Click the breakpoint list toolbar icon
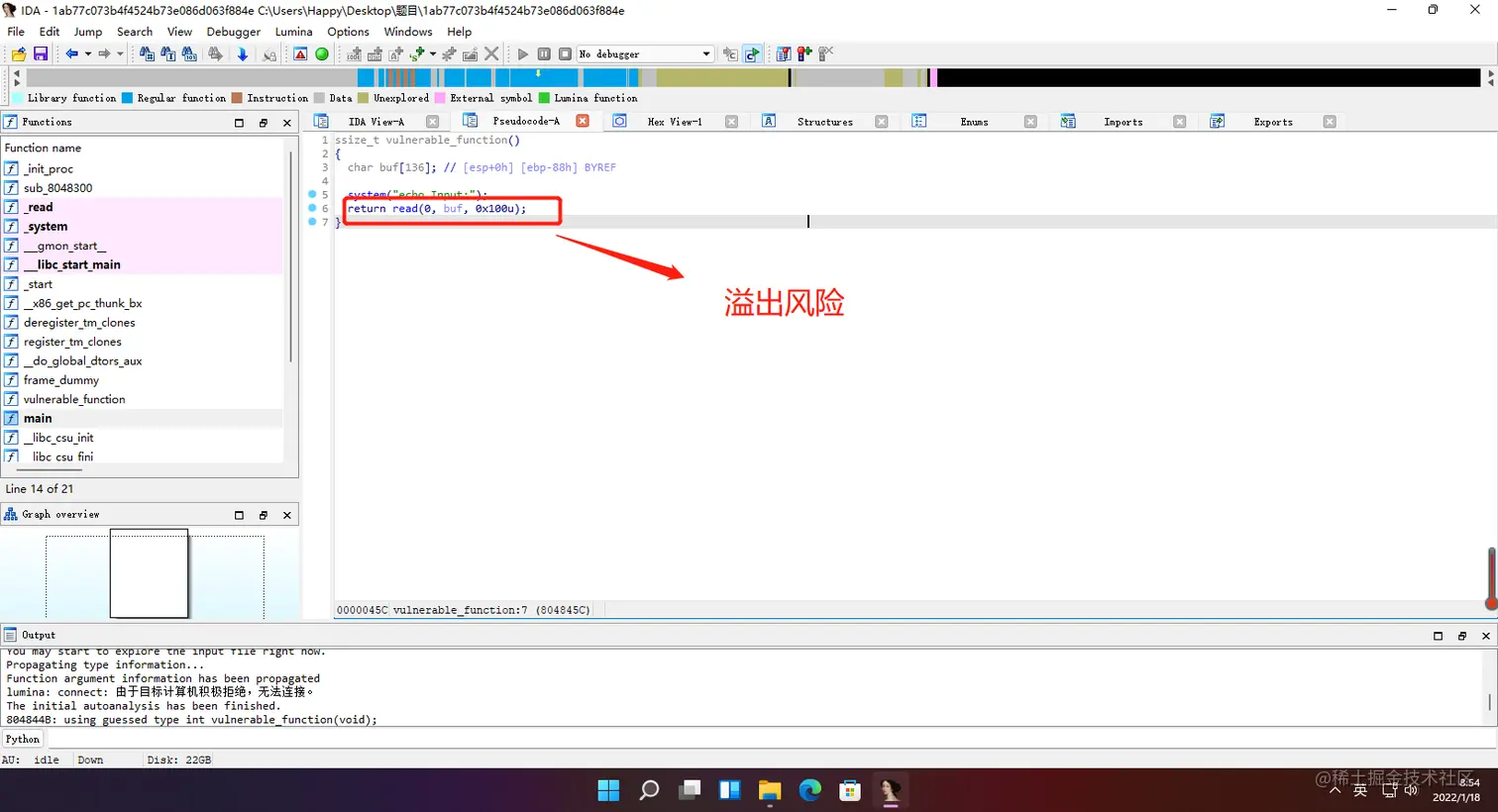 tap(783, 53)
